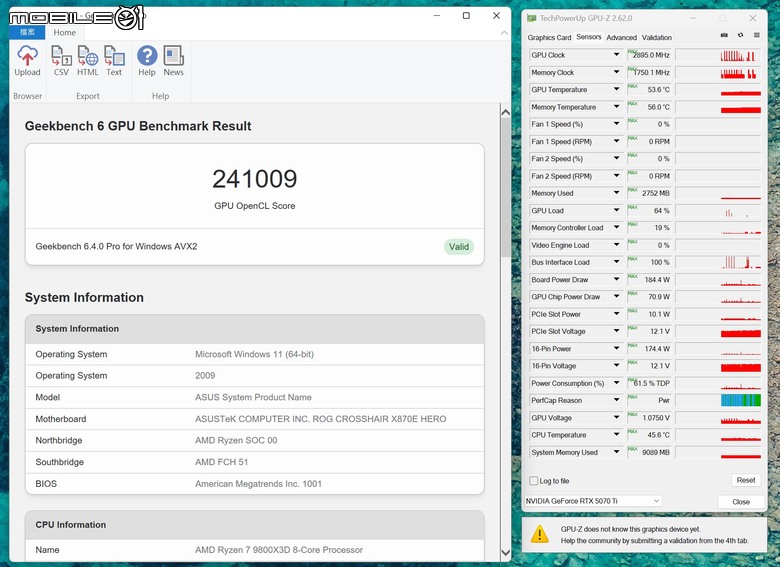Click the 9089 MB System Memory value

coord(656,452)
